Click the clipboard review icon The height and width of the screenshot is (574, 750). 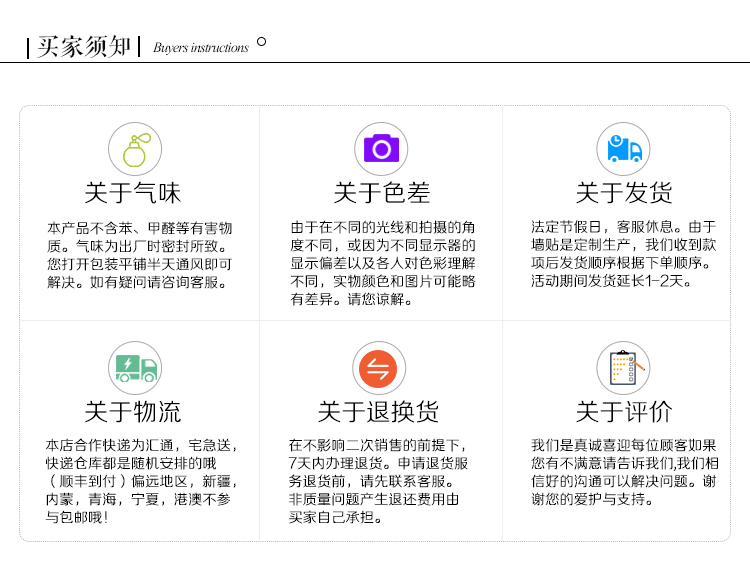click(x=623, y=368)
